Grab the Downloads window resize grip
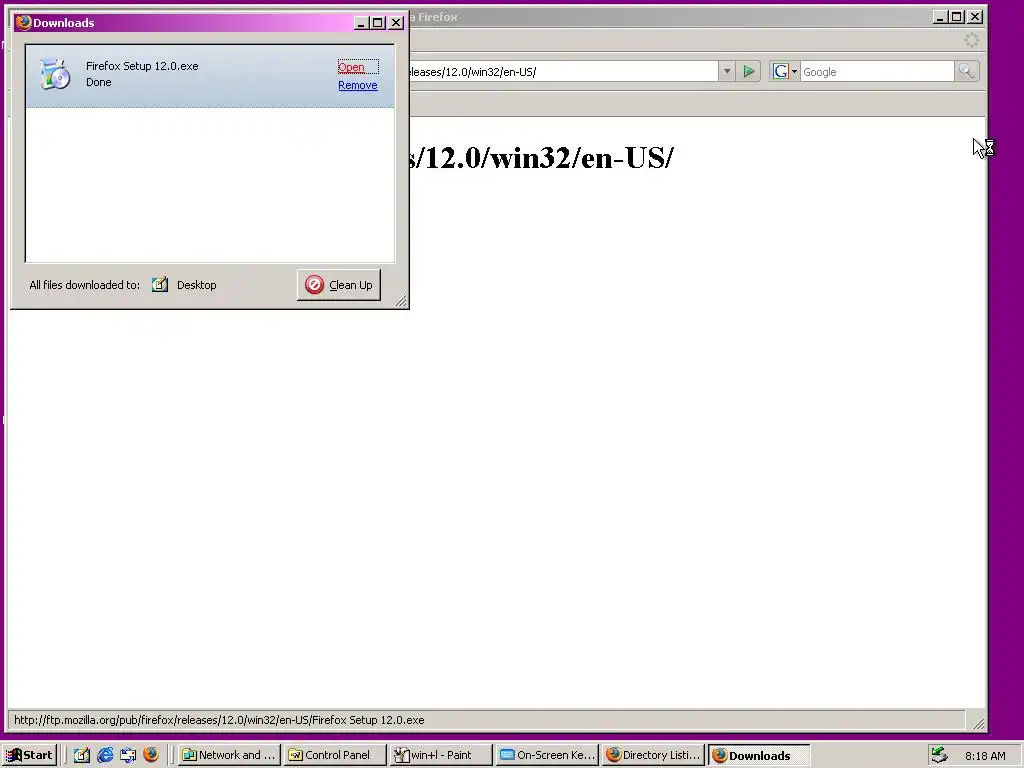This screenshot has height=768, width=1024. point(401,300)
